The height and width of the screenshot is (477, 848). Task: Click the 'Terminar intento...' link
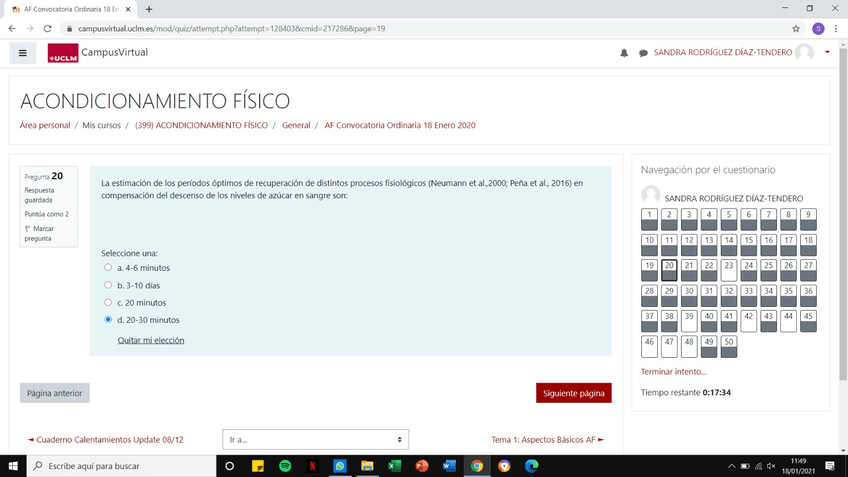click(x=673, y=372)
